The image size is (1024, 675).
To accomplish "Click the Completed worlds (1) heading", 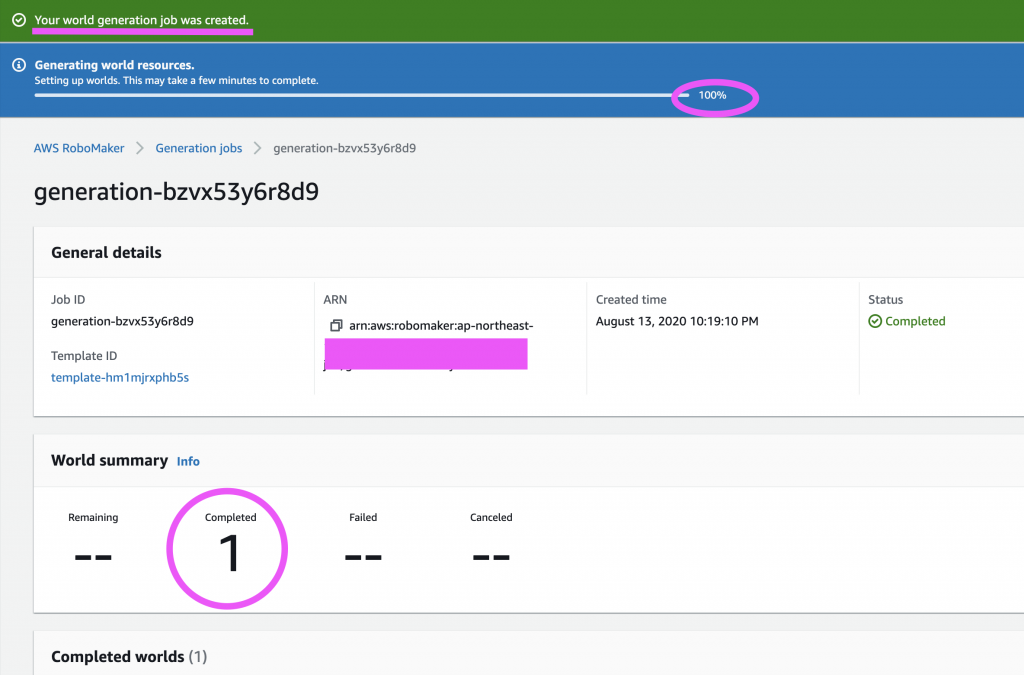I will pyautogui.click(x=129, y=657).
